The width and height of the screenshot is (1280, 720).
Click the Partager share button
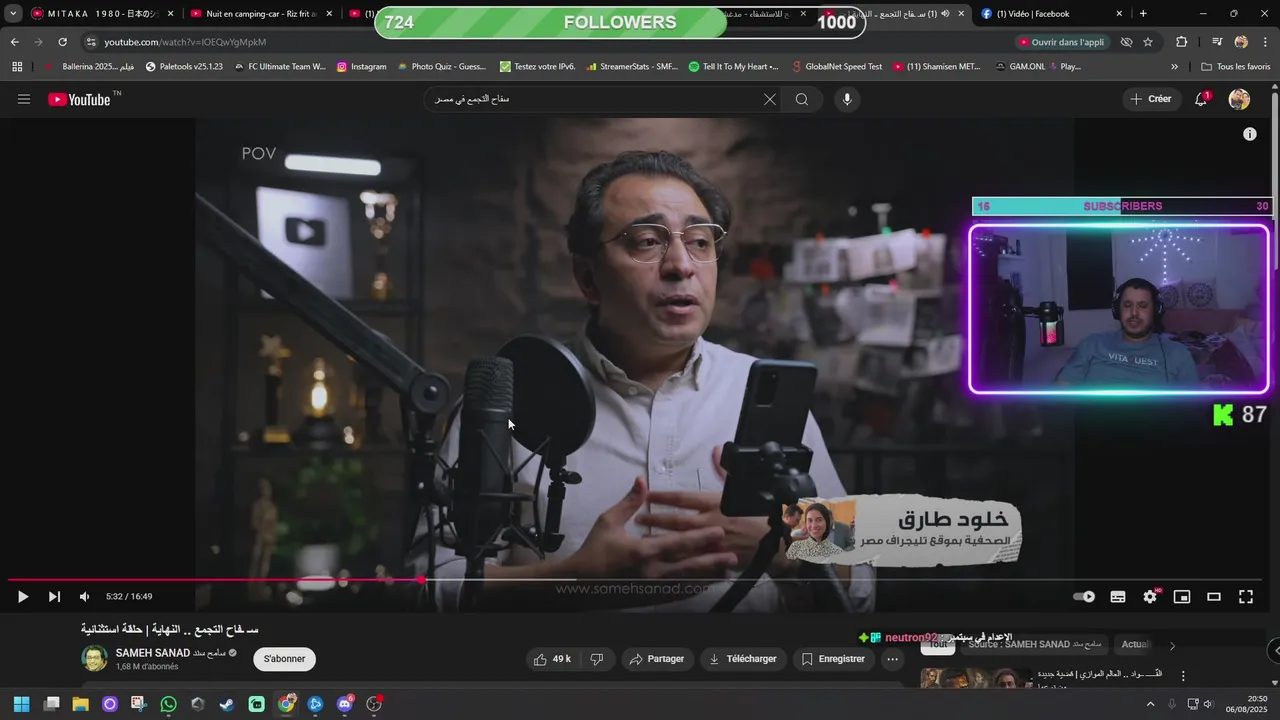point(656,659)
